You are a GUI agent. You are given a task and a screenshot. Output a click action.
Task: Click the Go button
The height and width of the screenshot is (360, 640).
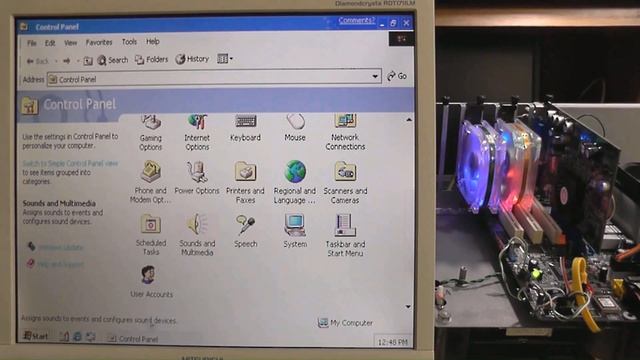click(x=397, y=76)
